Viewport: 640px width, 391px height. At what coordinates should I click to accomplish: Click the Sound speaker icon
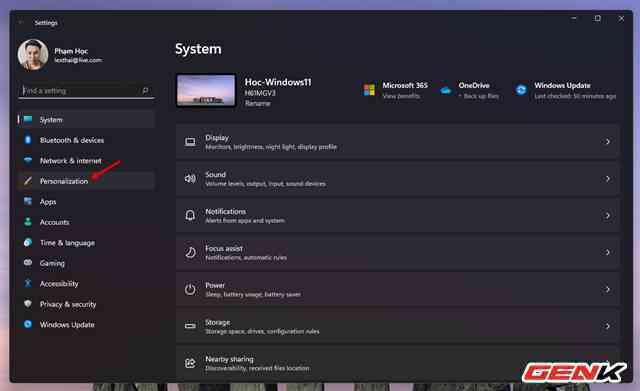[190, 178]
